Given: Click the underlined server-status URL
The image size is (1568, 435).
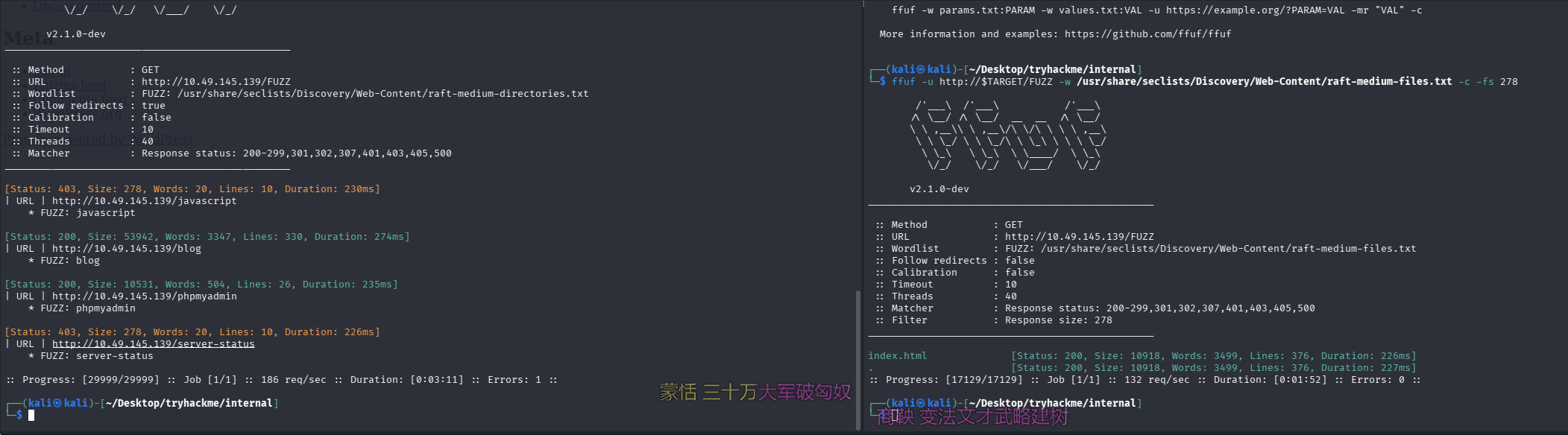Looking at the screenshot, I should [x=153, y=343].
